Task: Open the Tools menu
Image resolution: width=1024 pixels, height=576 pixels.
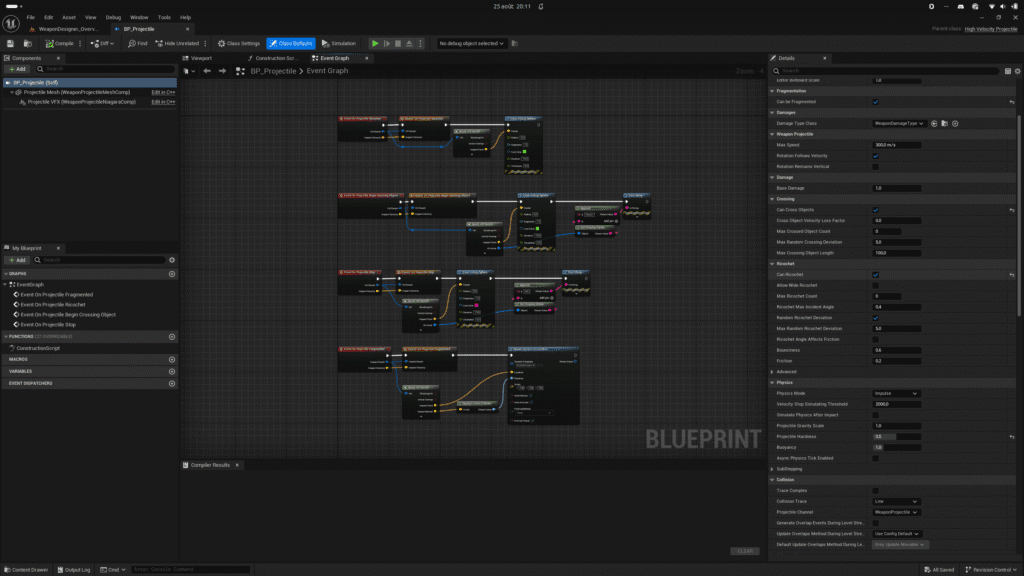Action: point(164,18)
